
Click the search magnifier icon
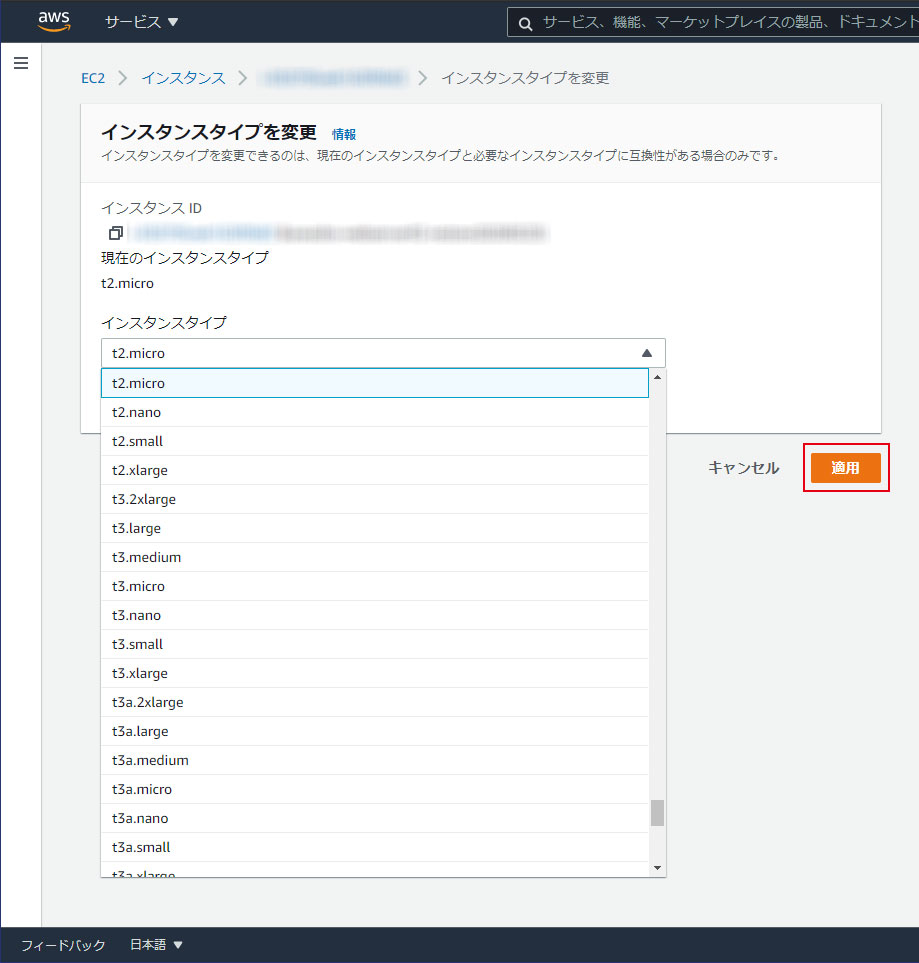click(525, 21)
